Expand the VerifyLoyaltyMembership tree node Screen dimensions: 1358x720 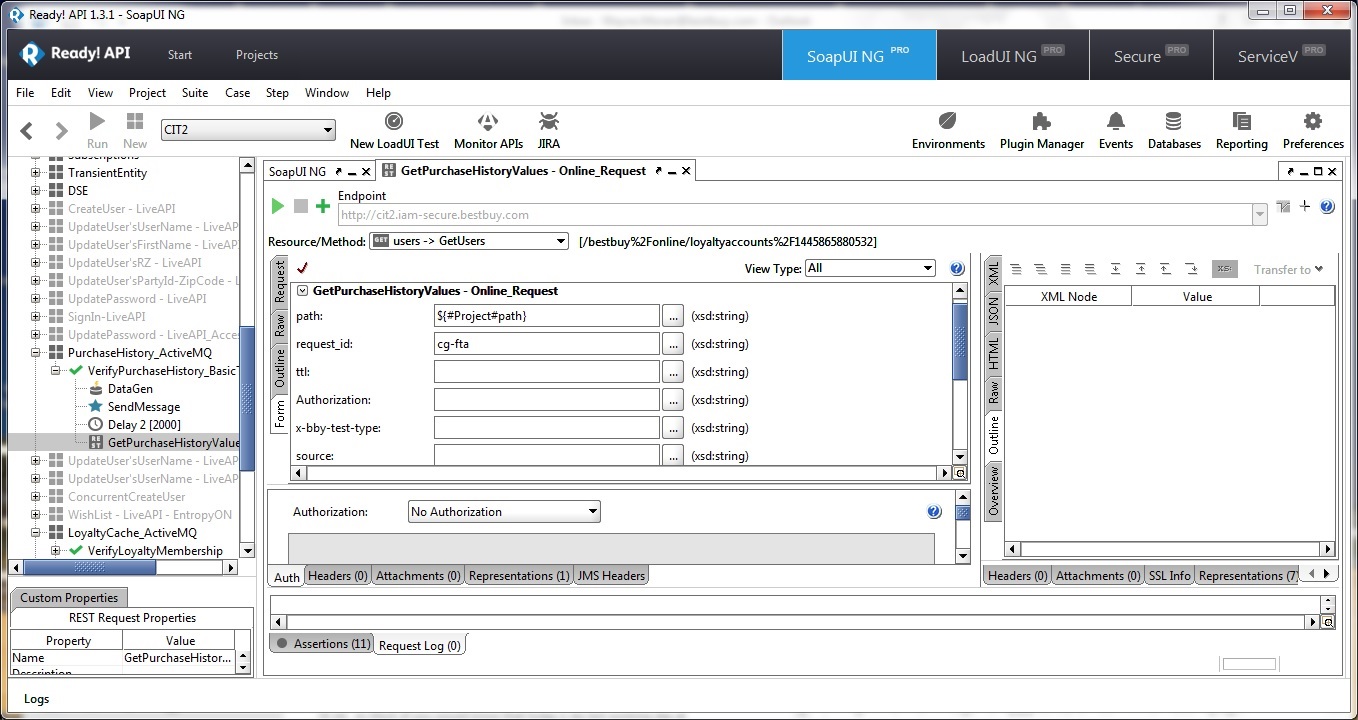tap(55, 551)
